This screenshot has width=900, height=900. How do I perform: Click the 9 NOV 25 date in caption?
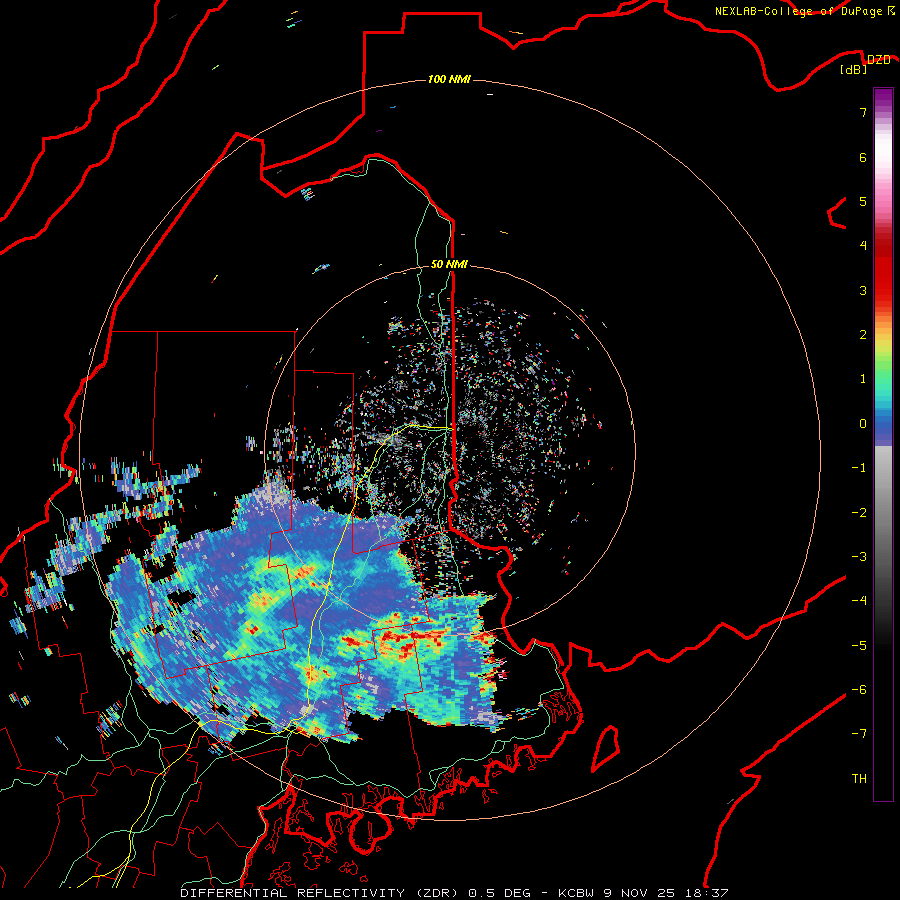coord(639,893)
